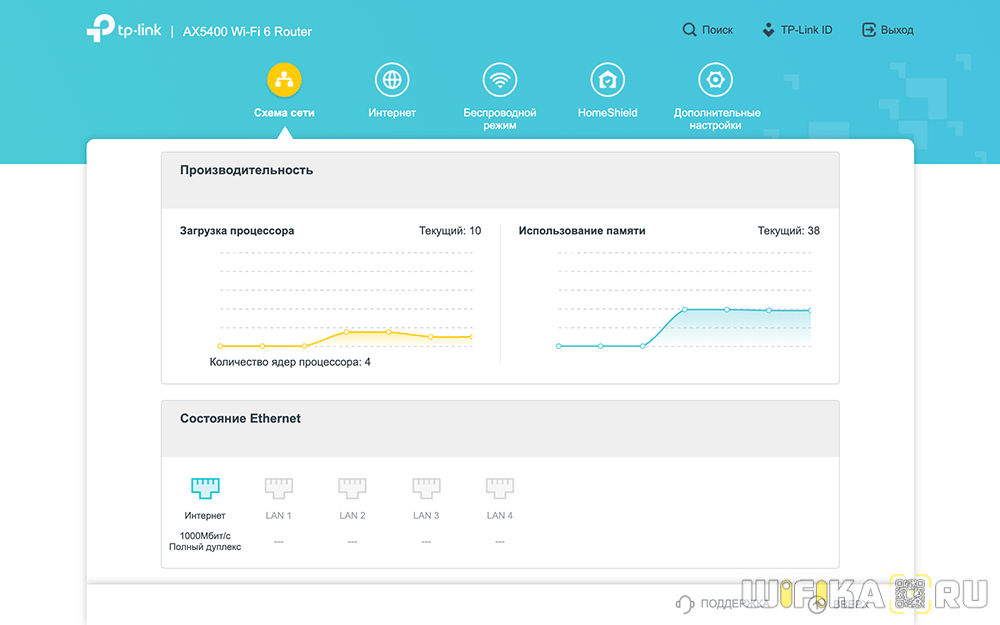Select the blue Интернет Ethernet port icon
Image resolution: width=1000 pixels, height=625 pixels.
(x=205, y=488)
